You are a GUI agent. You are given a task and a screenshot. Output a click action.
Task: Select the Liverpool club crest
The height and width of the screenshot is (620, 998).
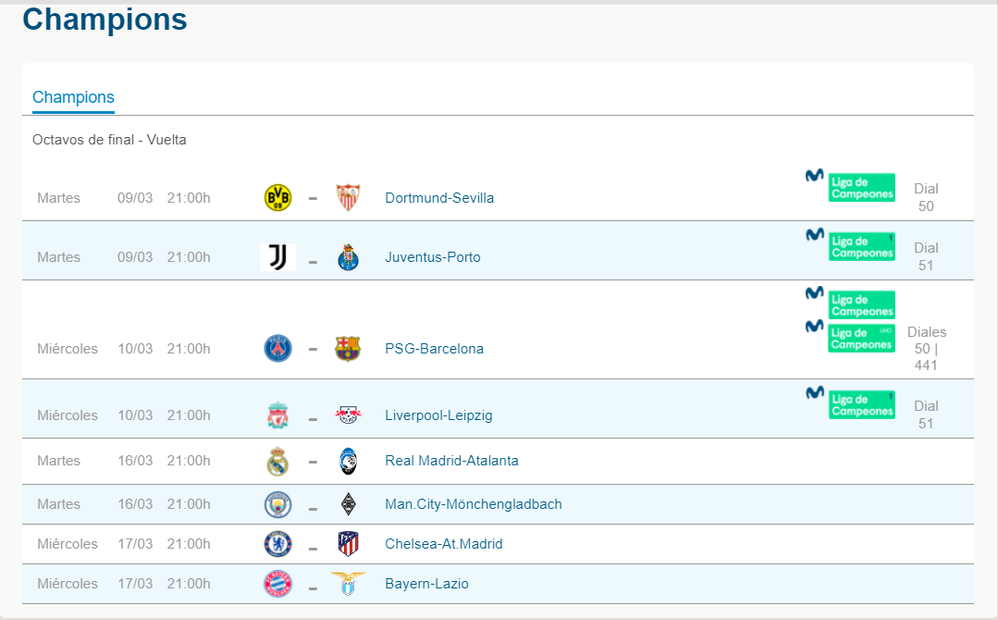278,415
